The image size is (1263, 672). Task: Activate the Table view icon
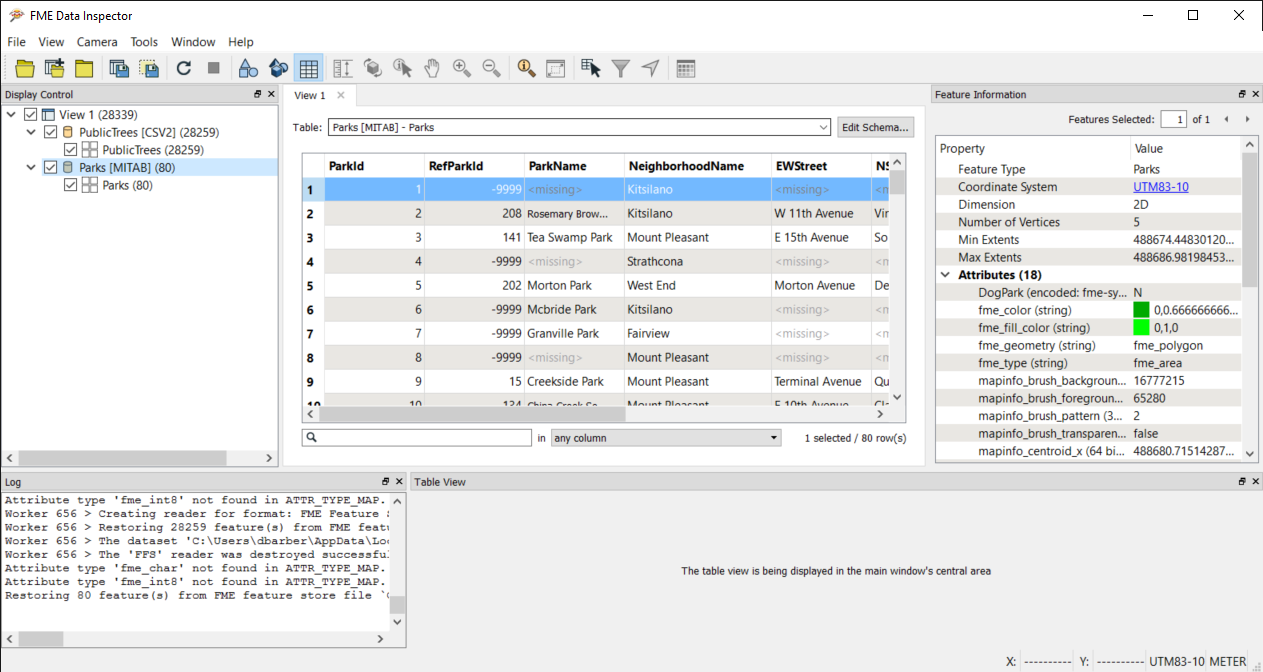[x=309, y=68]
